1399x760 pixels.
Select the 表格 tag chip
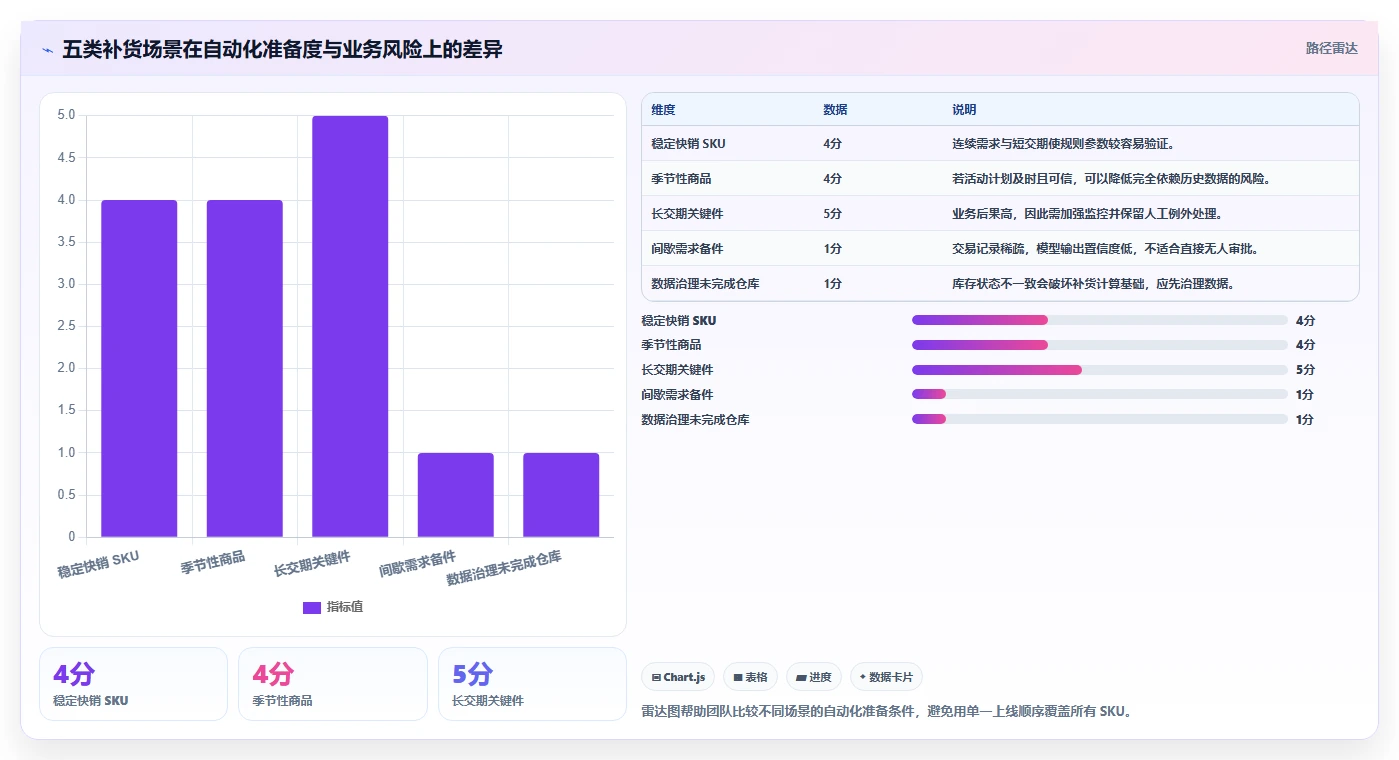[x=750, y=677]
